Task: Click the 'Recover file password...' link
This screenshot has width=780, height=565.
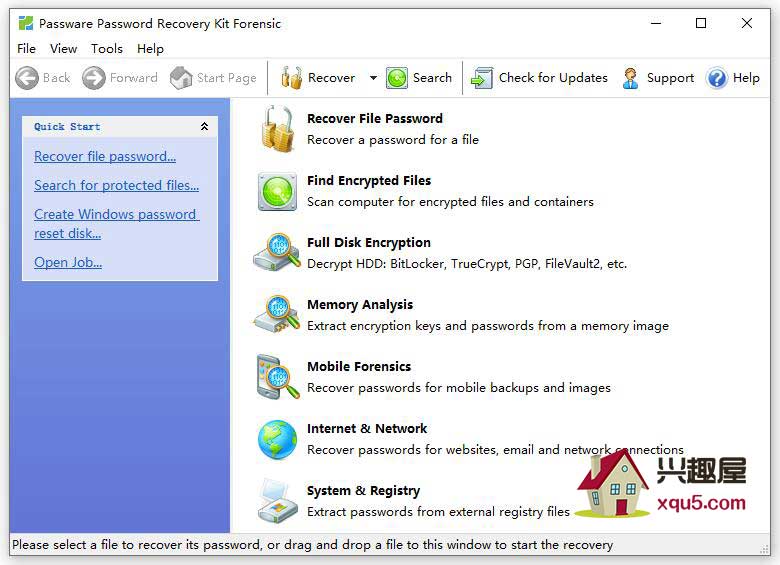Action: 105,156
